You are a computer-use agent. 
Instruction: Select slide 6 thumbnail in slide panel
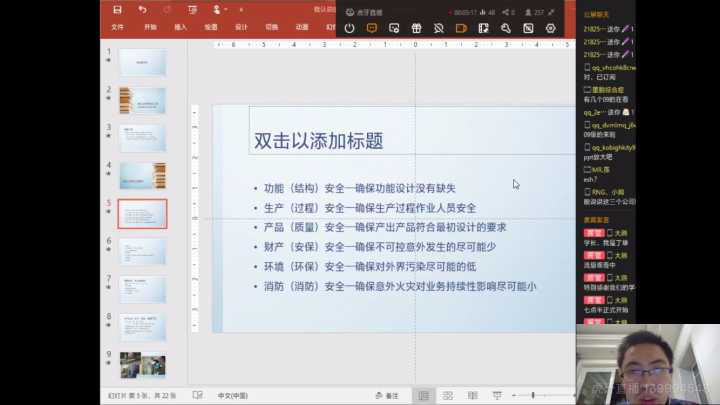(x=142, y=251)
